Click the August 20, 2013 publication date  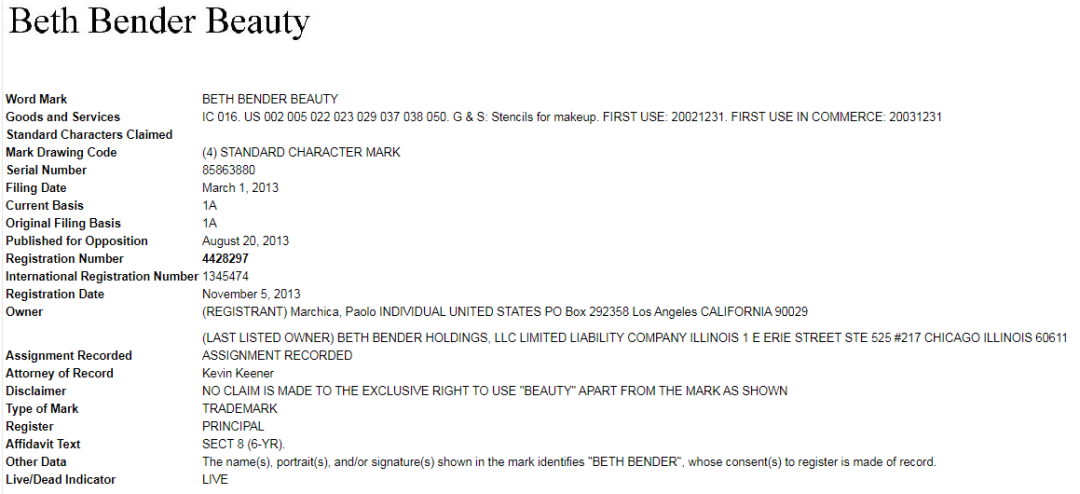click(244, 241)
